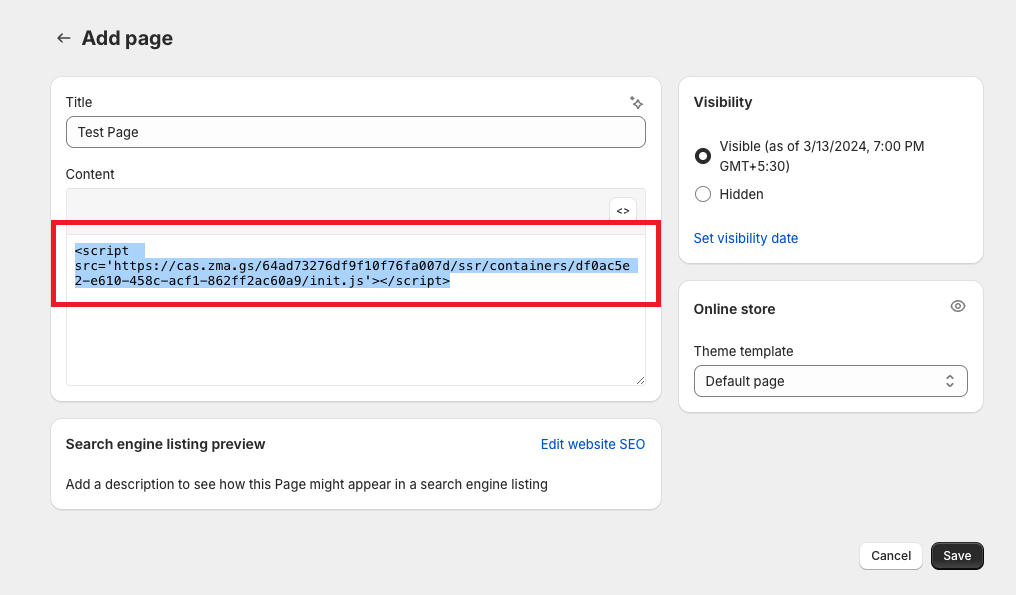Image resolution: width=1016 pixels, height=595 pixels.
Task: Open Edit website SEO link
Action: pos(593,444)
